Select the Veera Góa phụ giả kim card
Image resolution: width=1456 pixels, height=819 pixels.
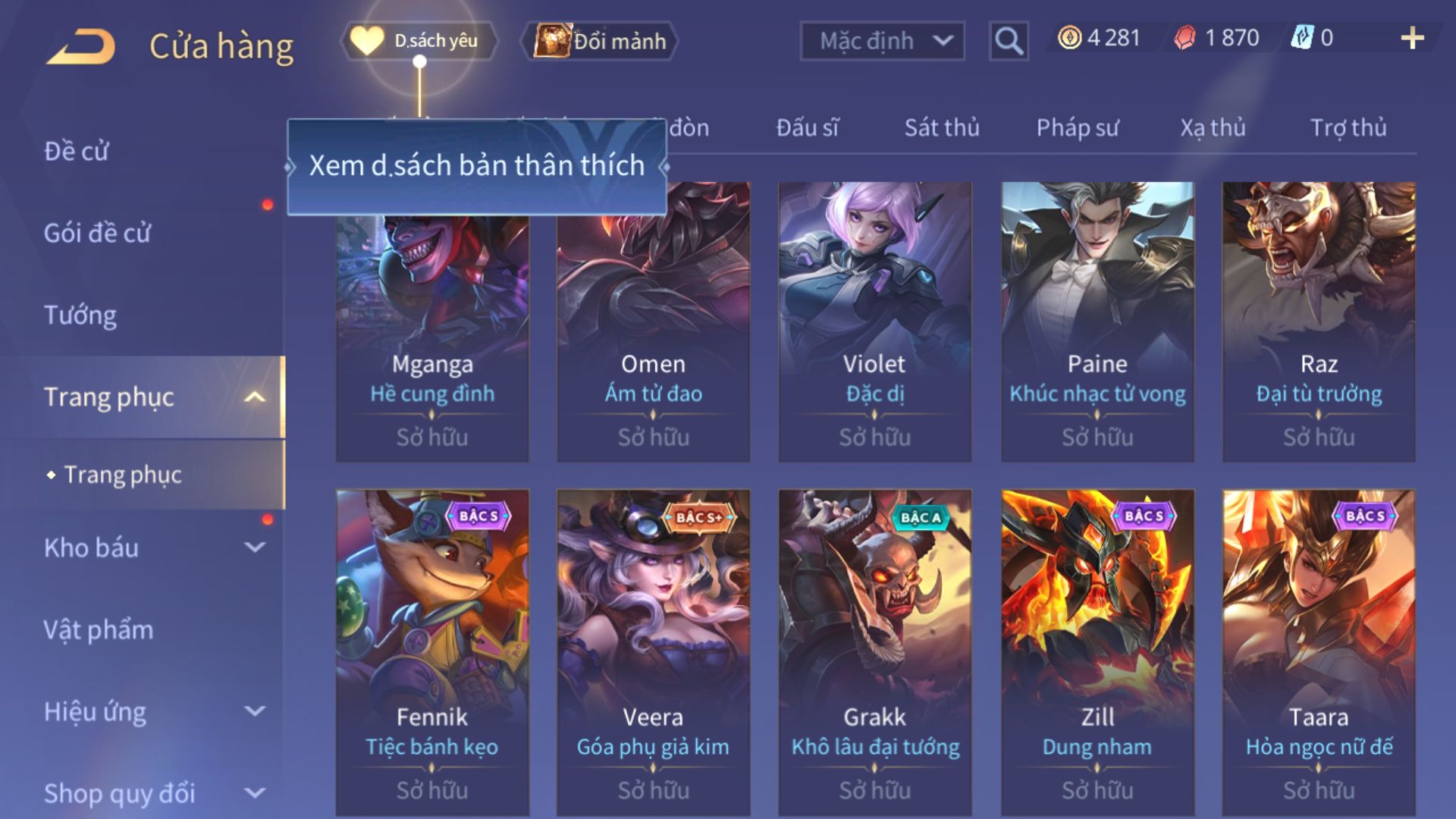[653, 652]
